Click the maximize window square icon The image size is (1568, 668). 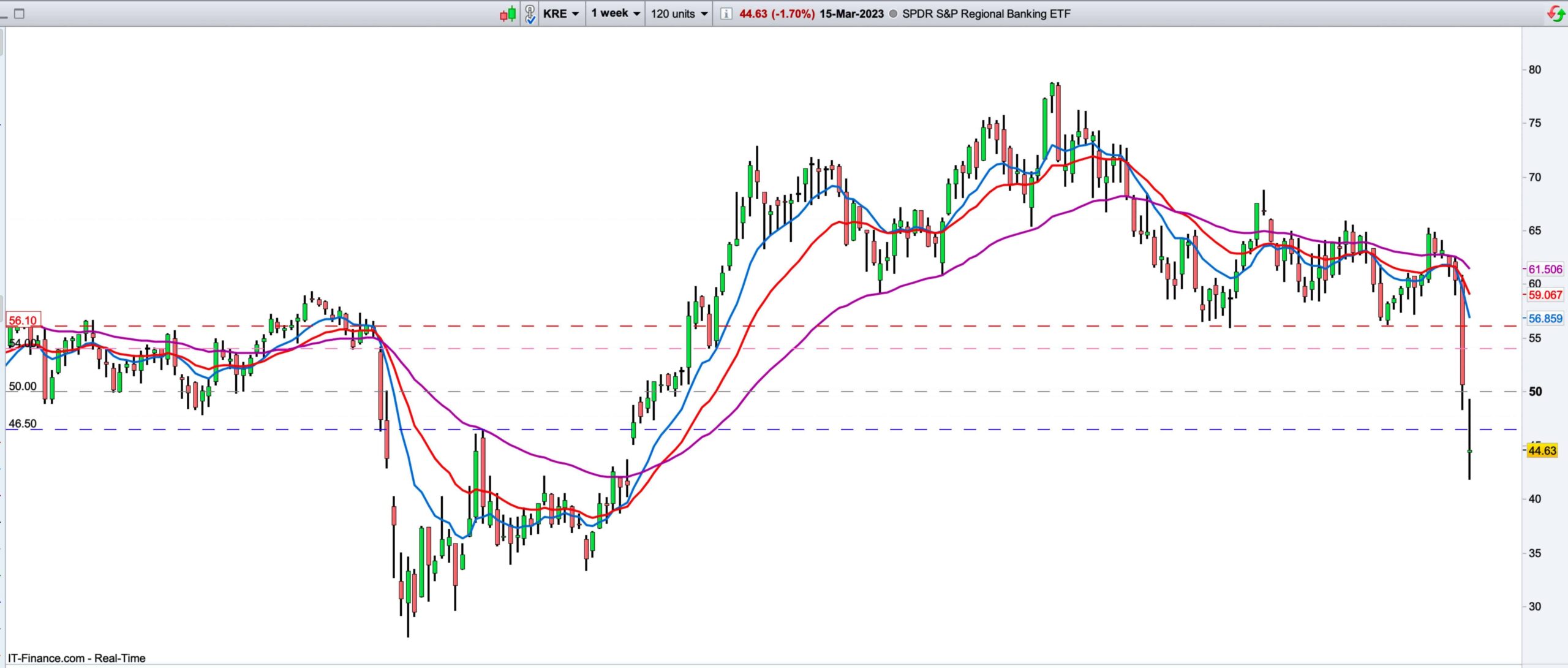pos(19,13)
